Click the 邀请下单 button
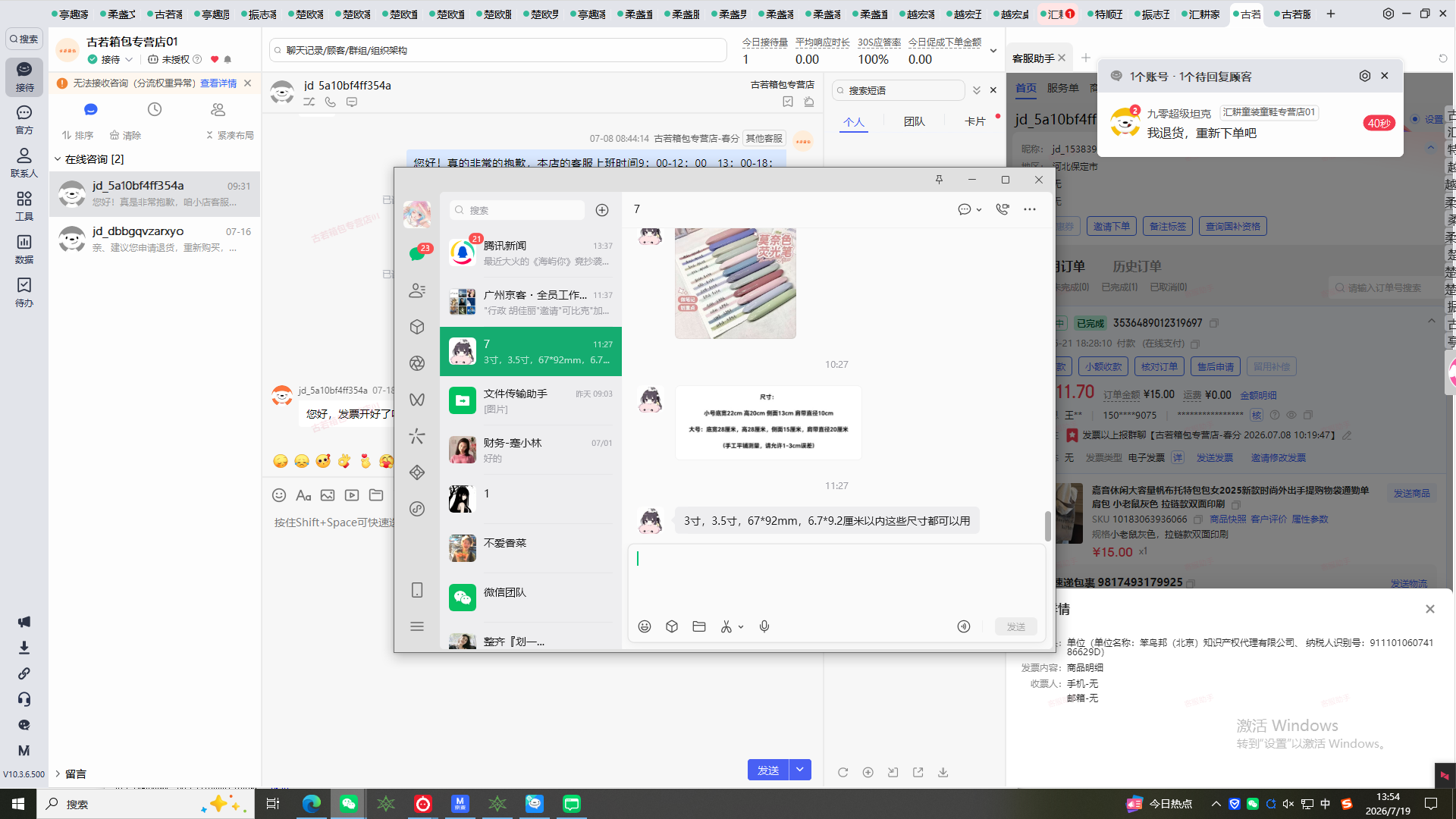This screenshot has width=1456, height=819. tap(1112, 226)
